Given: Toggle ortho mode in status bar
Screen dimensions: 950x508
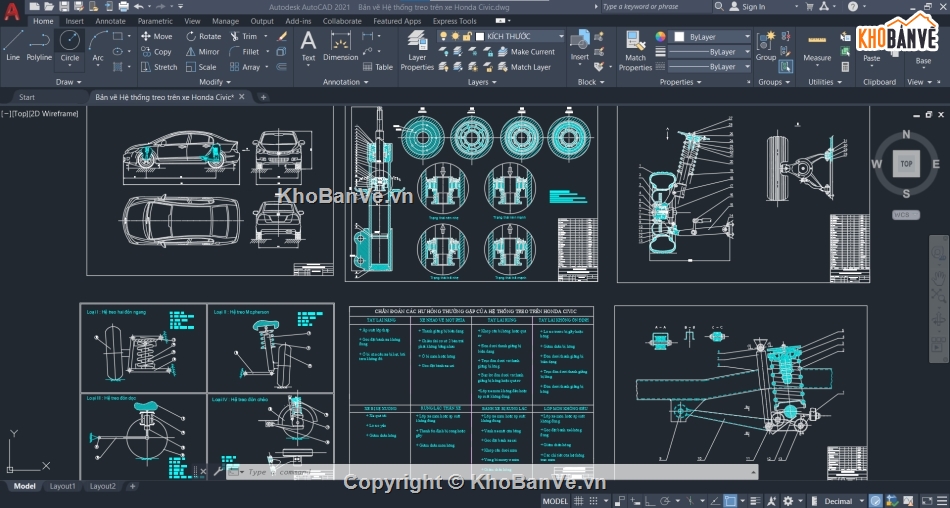Looking at the screenshot, I should 649,501.
